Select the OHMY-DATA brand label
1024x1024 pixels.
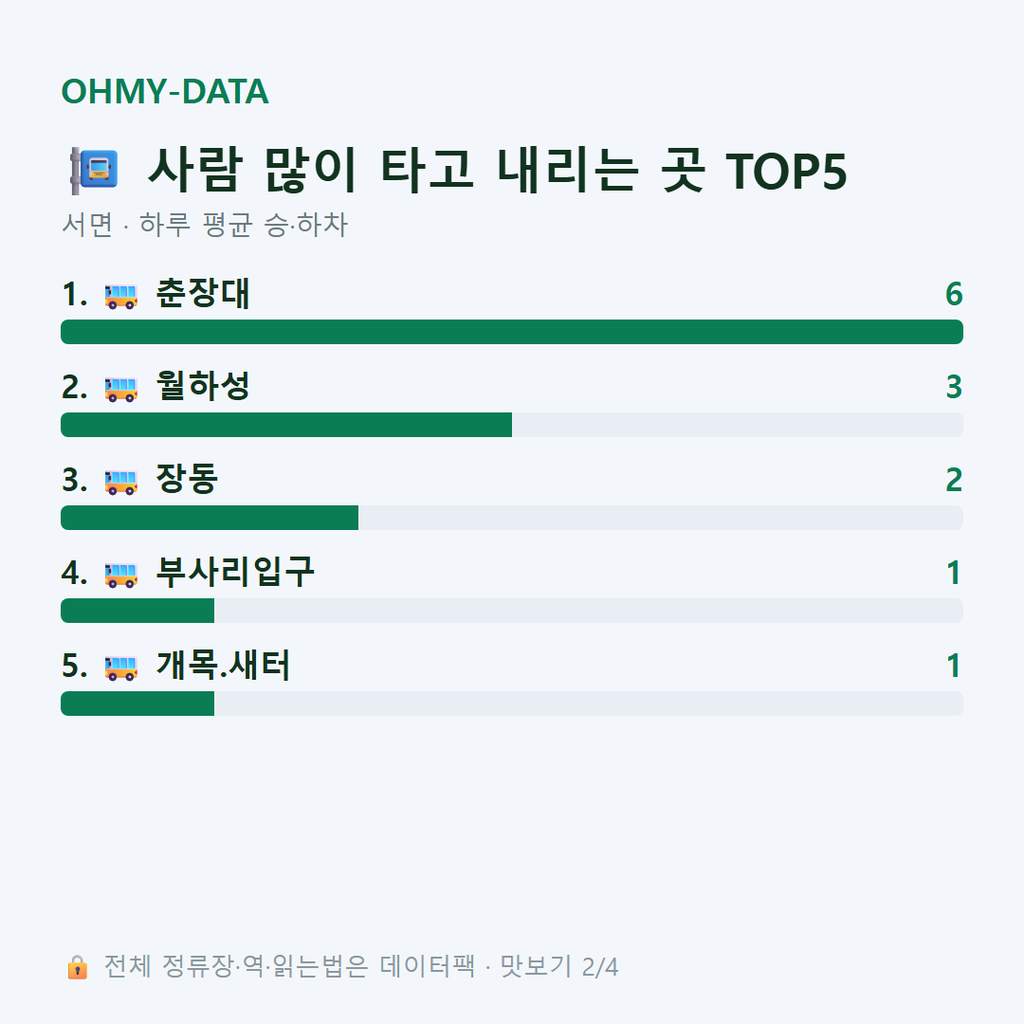coord(165,91)
